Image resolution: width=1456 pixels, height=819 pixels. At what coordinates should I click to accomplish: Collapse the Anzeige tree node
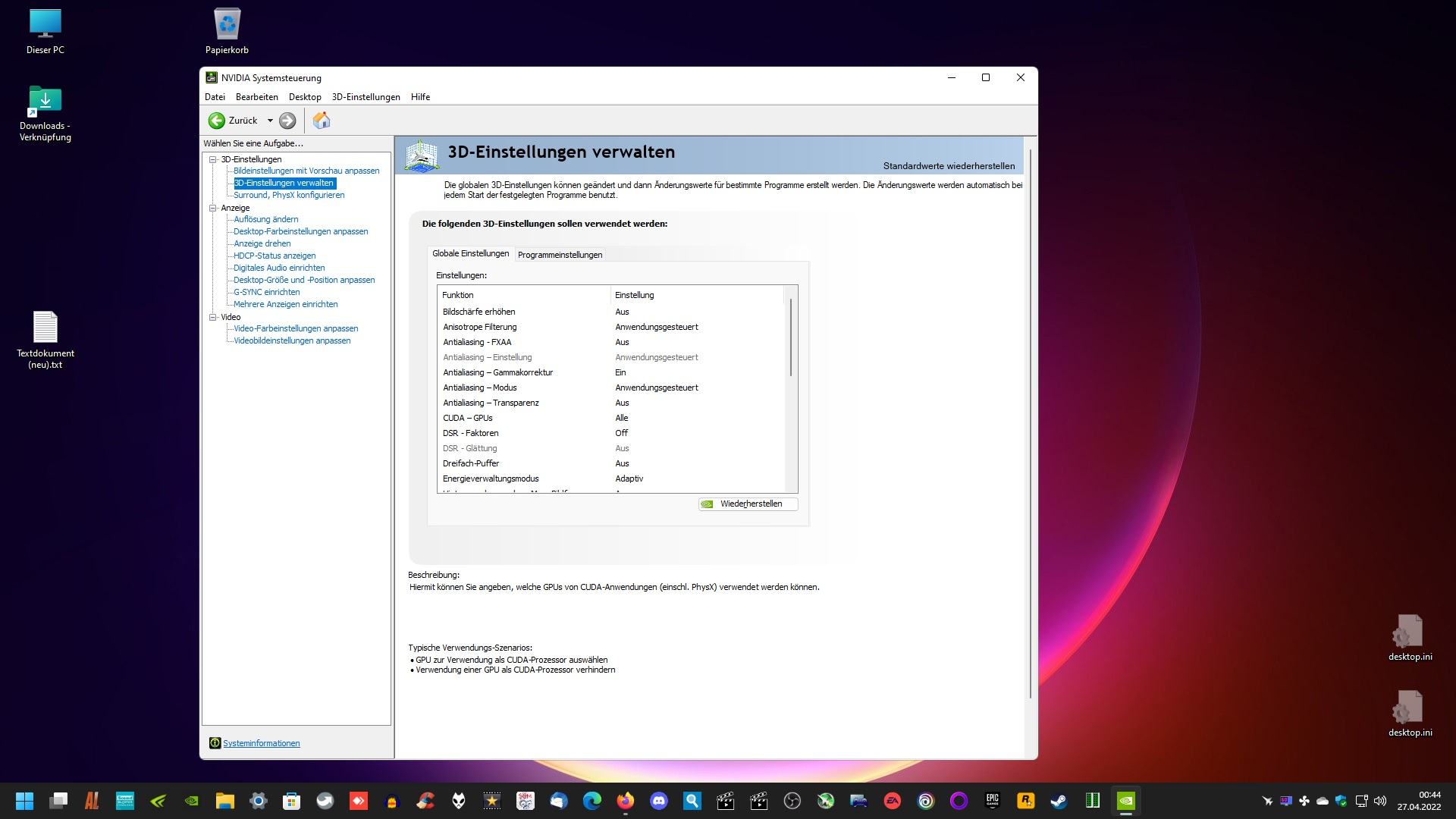coord(213,208)
